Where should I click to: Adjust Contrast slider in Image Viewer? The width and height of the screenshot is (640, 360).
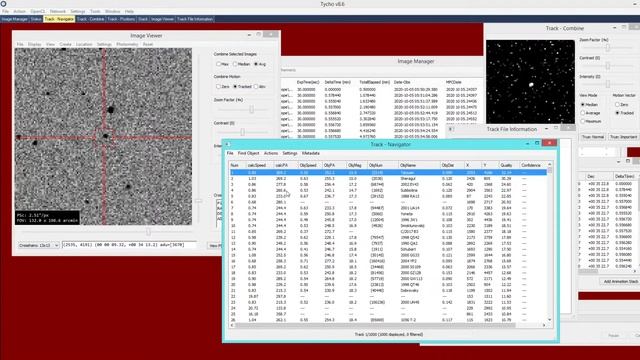coord(242,132)
